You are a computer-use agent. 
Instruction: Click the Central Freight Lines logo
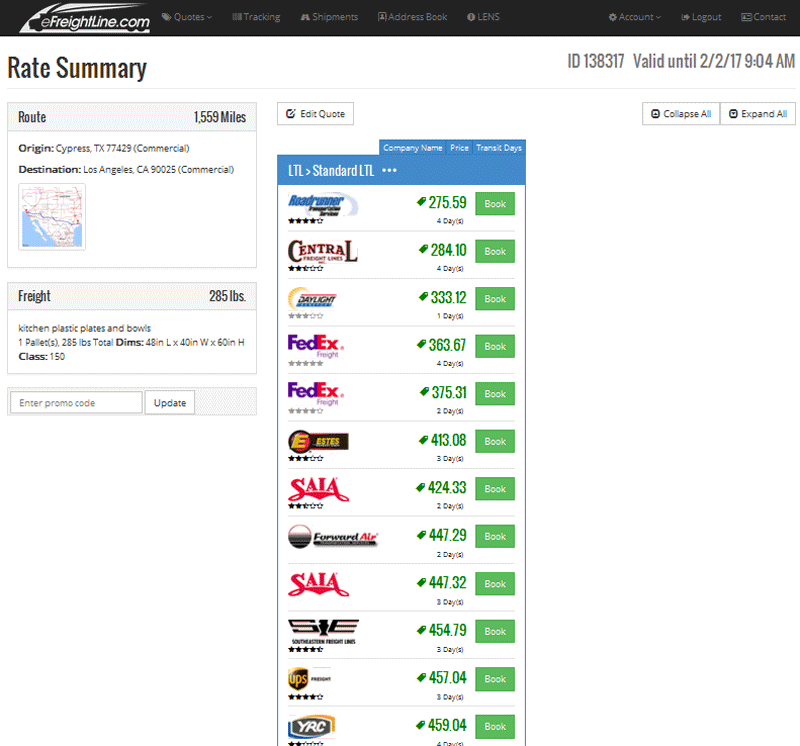pyautogui.click(x=322, y=252)
